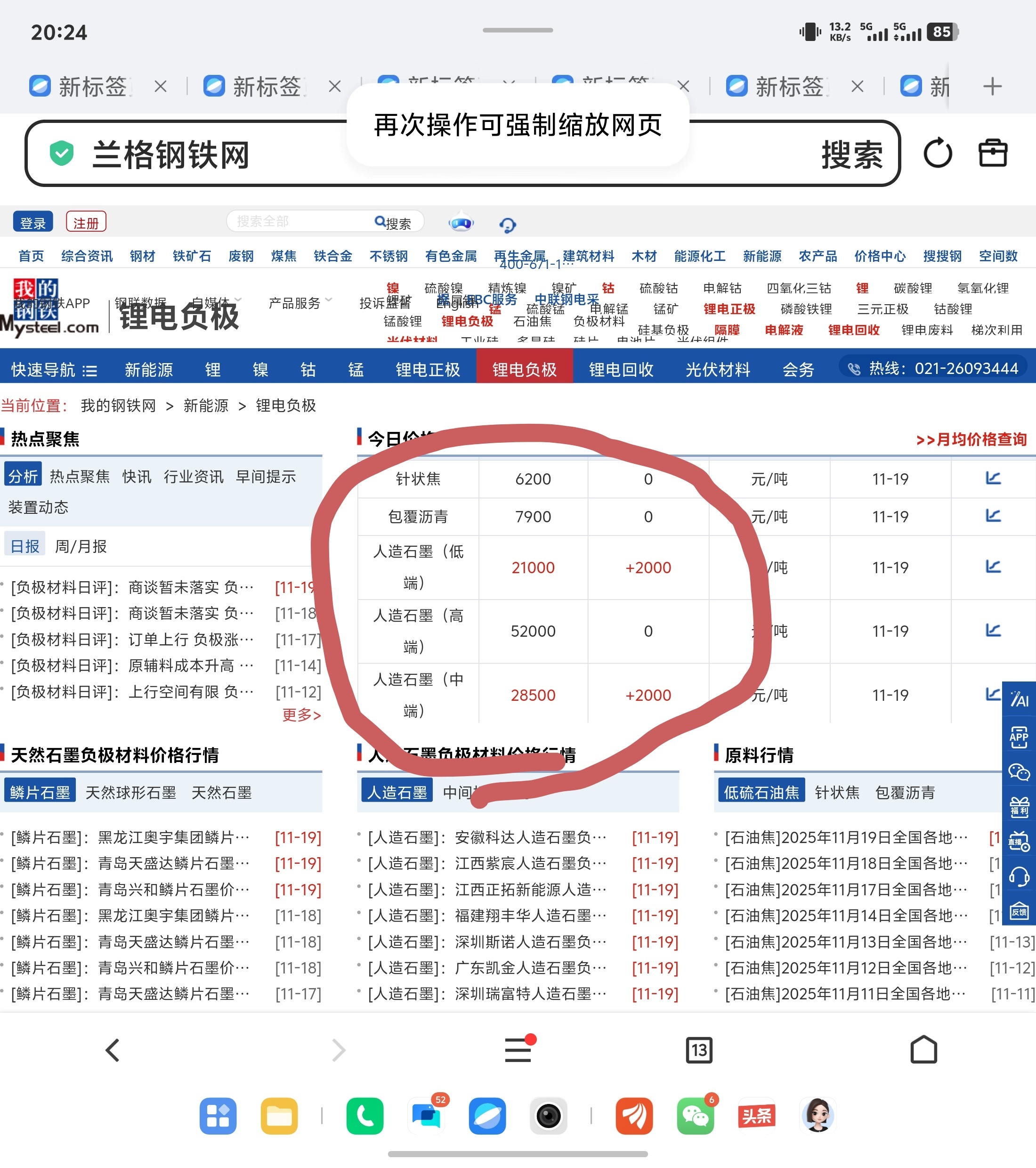Tap the browser refresh icon
The height and width of the screenshot is (1168, 1036).
(x=938, y=153)
